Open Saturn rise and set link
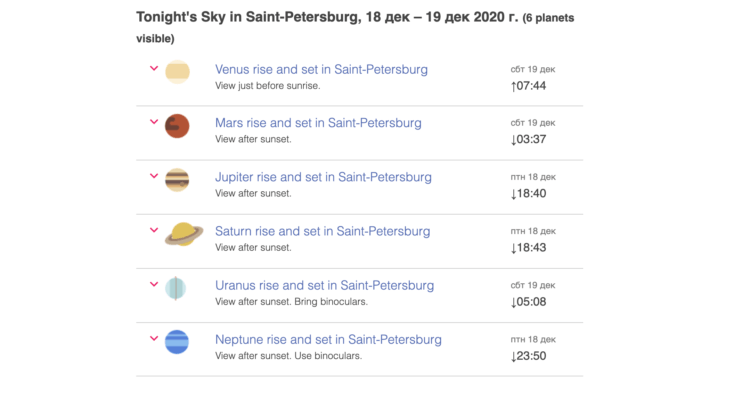 pyautogui.click(x=322, y=231)
